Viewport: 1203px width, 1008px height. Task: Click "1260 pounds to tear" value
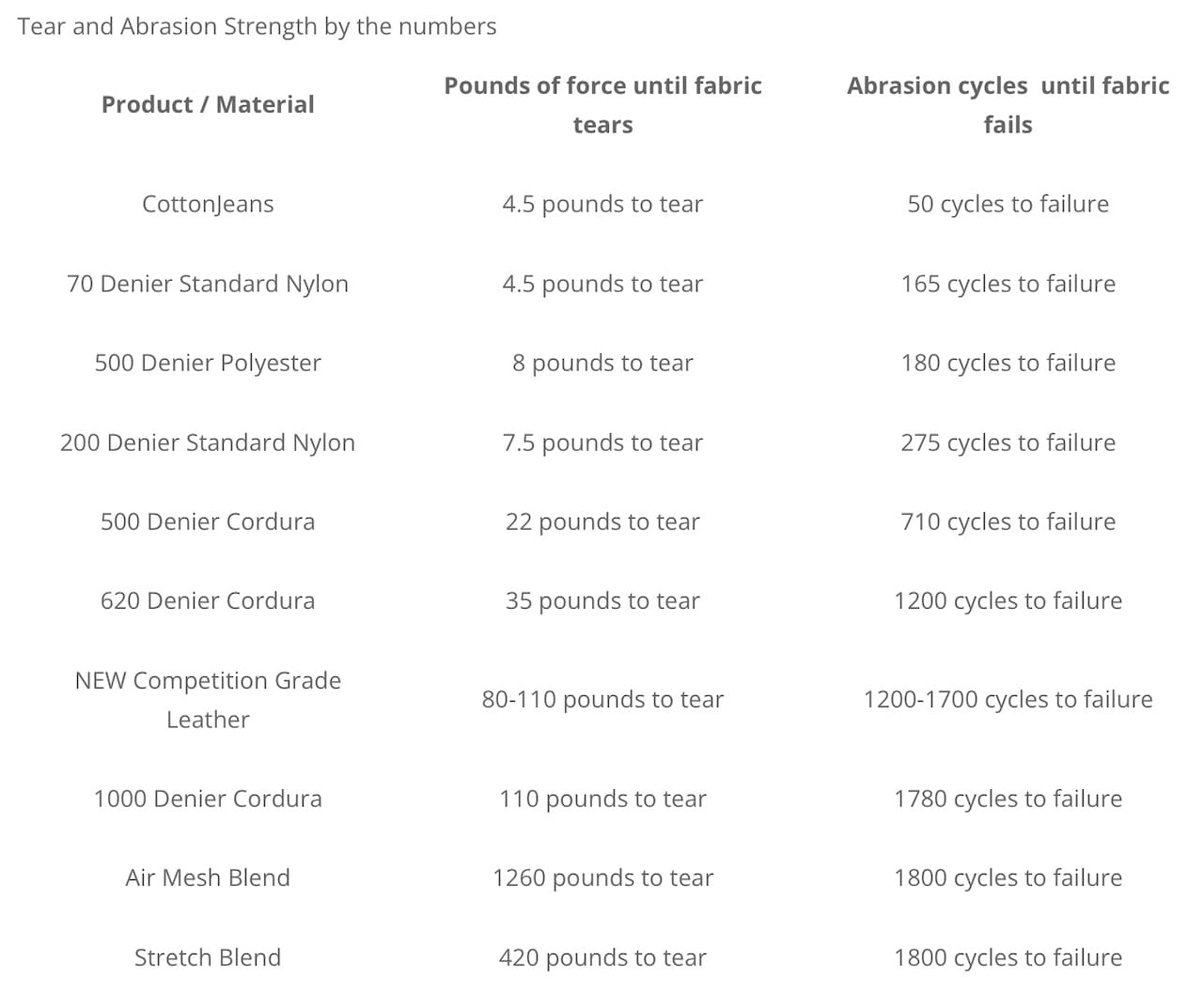point(602,877)
